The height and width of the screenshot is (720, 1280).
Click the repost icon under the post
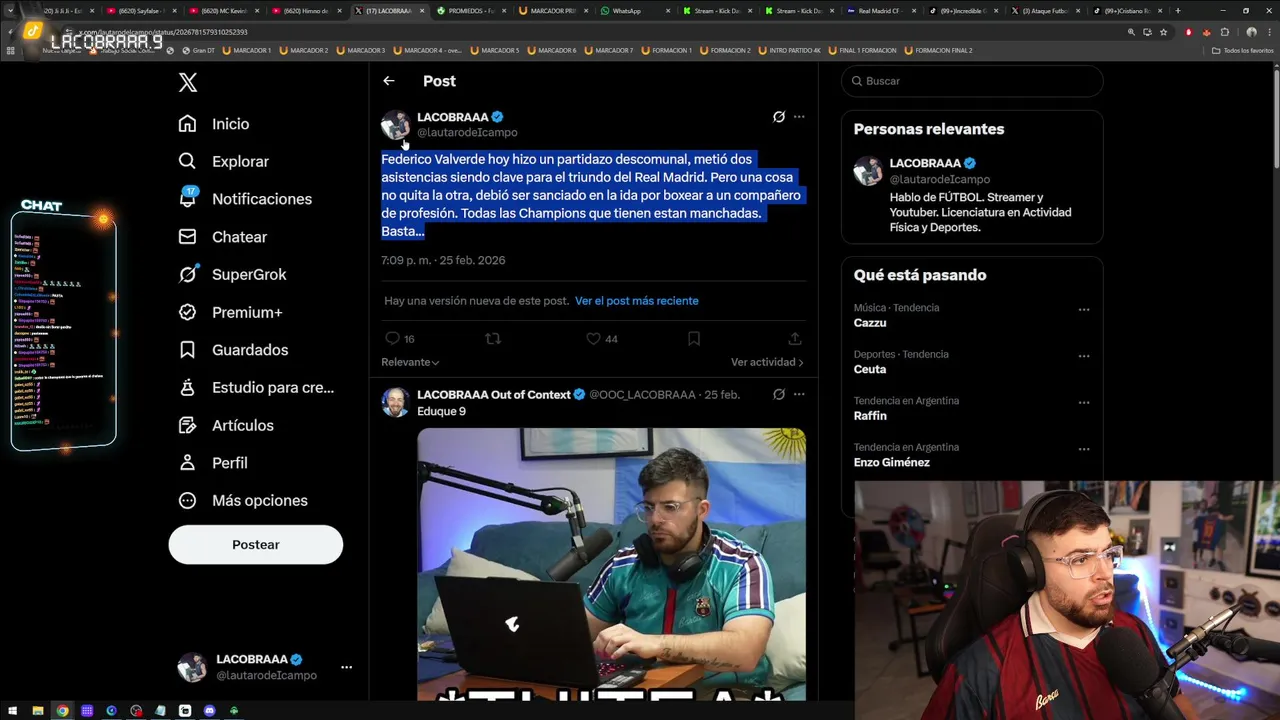click(x=492, y=339)
